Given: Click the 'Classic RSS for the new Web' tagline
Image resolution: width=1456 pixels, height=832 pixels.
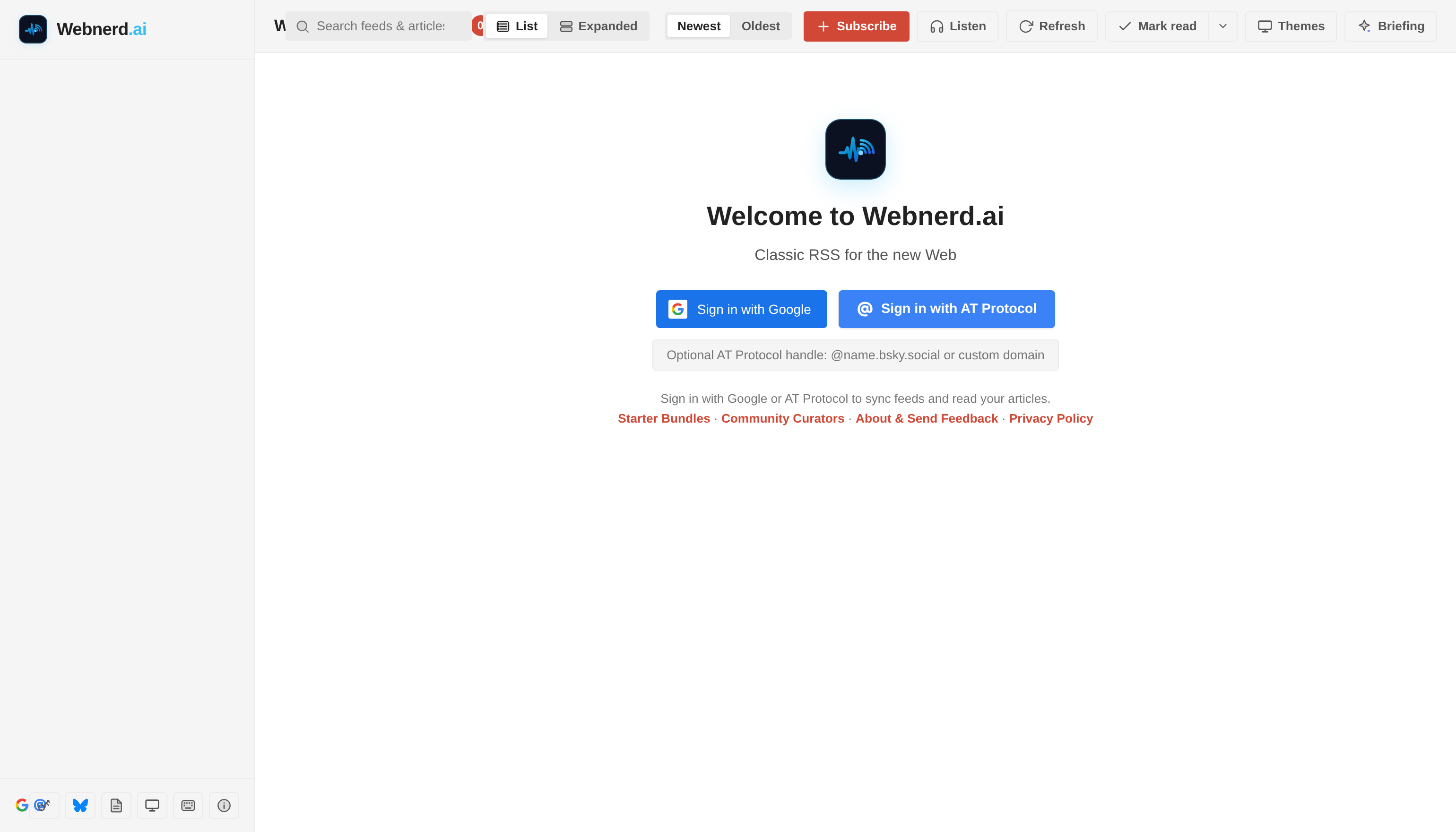Looking at the screenshot, I should [856, 255].
